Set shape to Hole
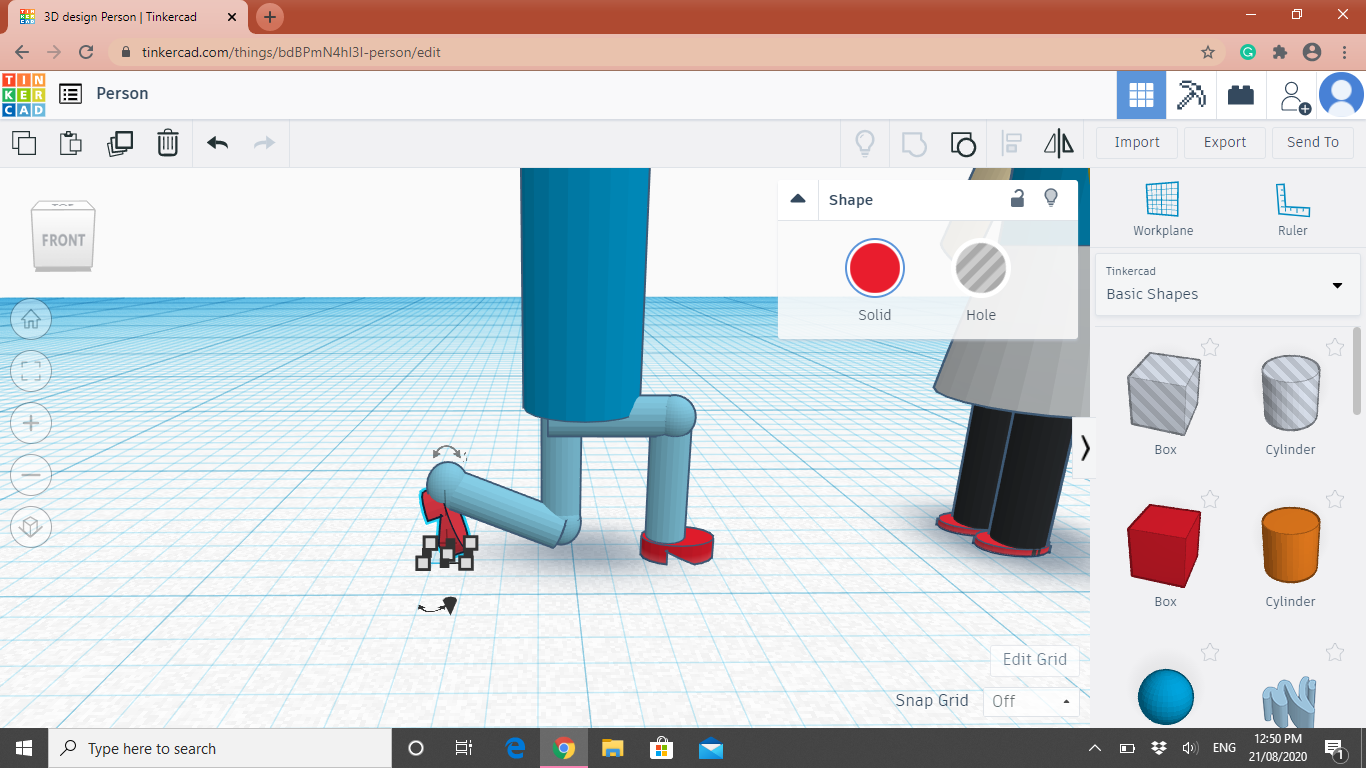 [x=981, y=269]
